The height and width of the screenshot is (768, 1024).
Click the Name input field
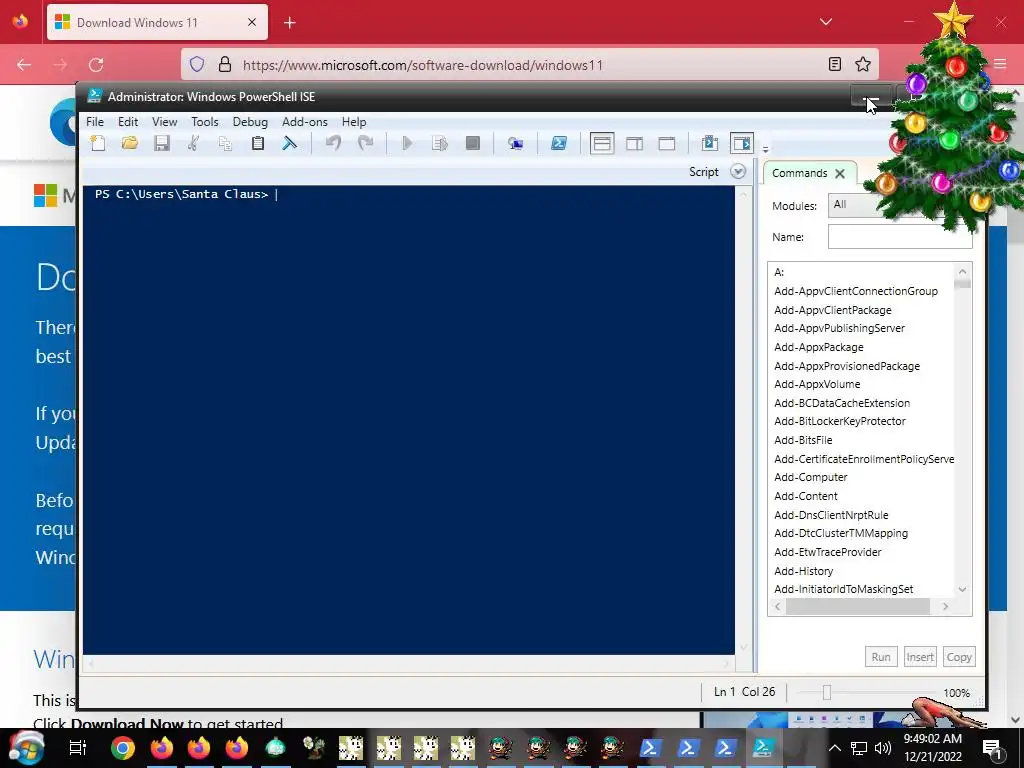click(x=900, y=236)
